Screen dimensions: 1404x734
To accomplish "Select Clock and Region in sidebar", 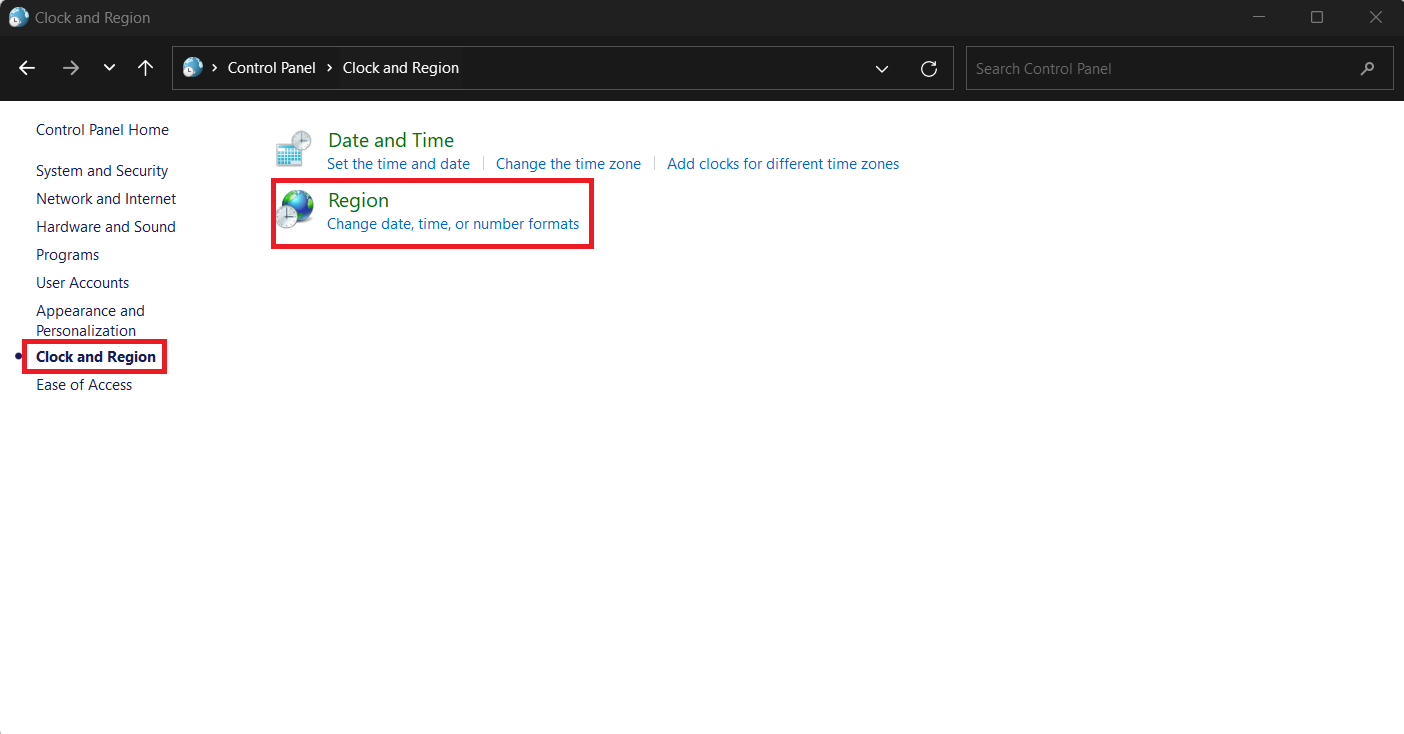I will tap(96, 357).
